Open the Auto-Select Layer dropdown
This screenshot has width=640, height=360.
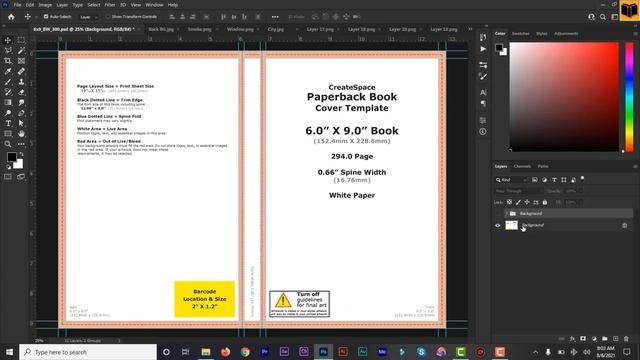pos(89,17)
